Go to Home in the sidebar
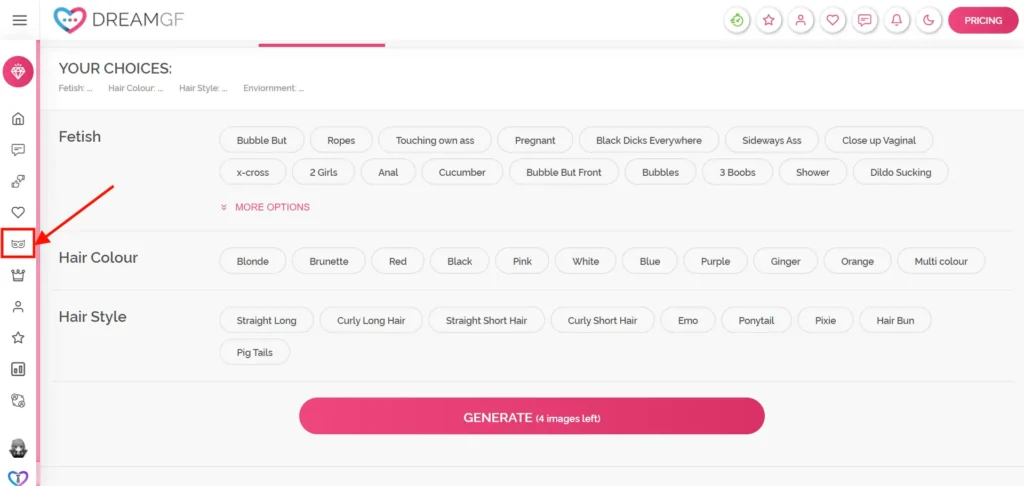 click(18, 119)
